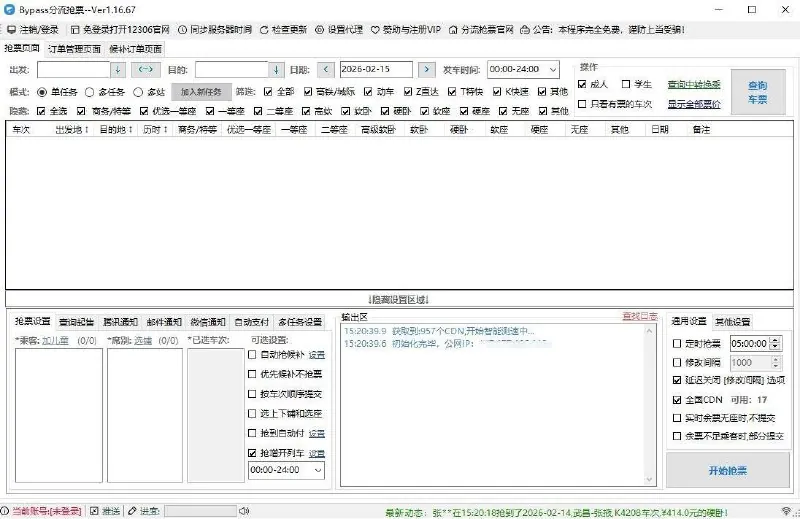Screen dimensions: 800x519
Task: Open the 出发 station dropdown arrow
Action: point(118,69)
